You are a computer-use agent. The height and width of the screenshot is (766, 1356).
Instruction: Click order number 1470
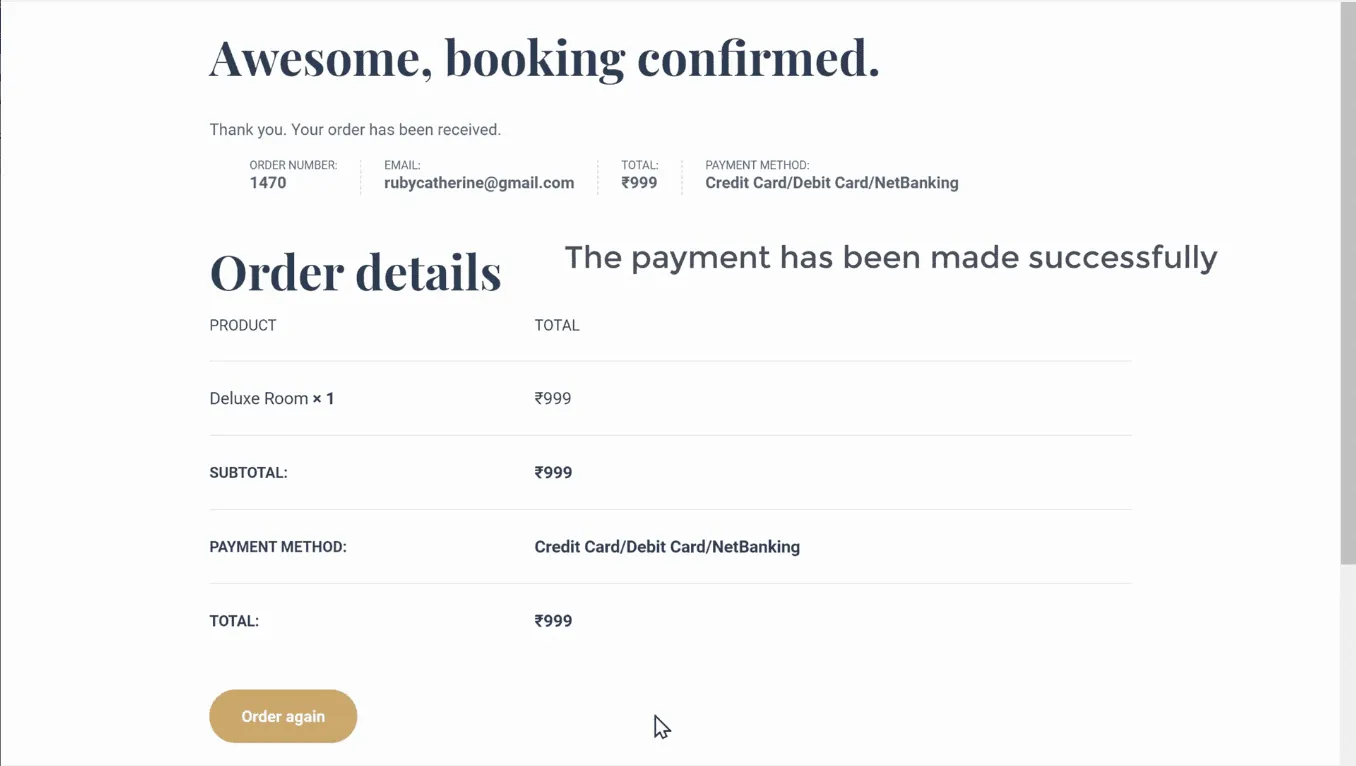[x=268, y=183]
